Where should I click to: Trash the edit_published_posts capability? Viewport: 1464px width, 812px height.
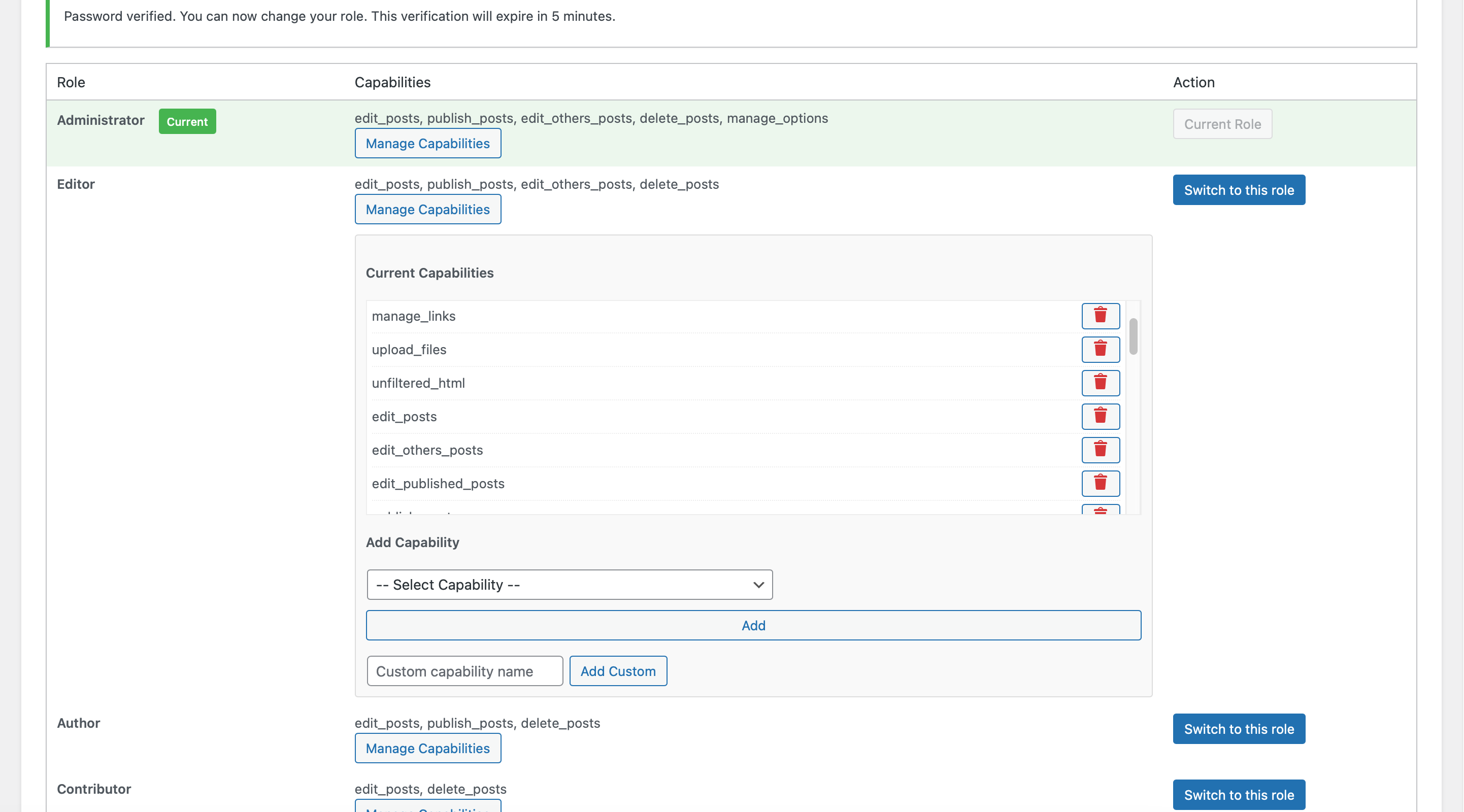1100,484
